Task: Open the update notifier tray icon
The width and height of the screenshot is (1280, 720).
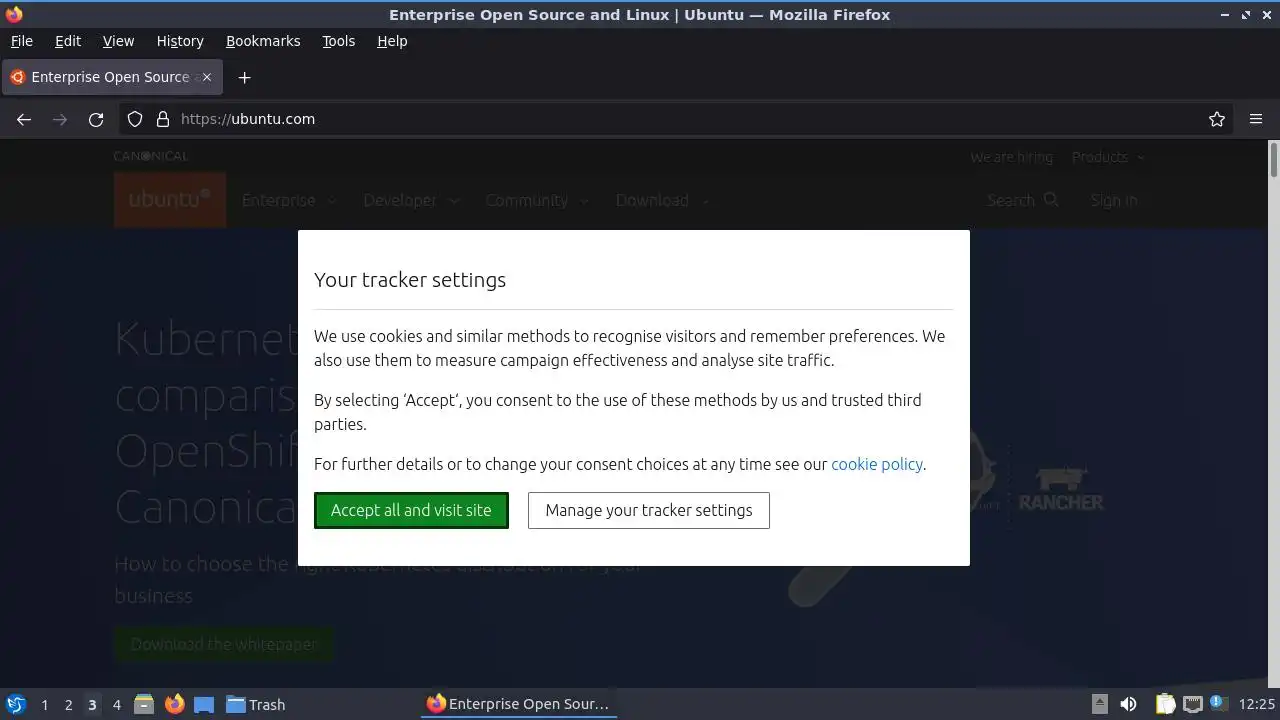Action: click(x=1218, y=703)
